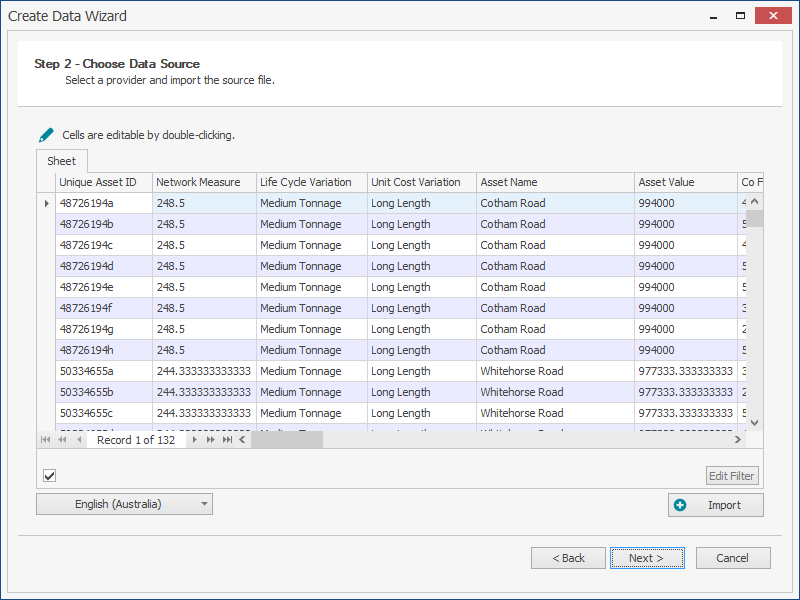
Task: Click the Life Cycle Variation column header
Action: 312,182
